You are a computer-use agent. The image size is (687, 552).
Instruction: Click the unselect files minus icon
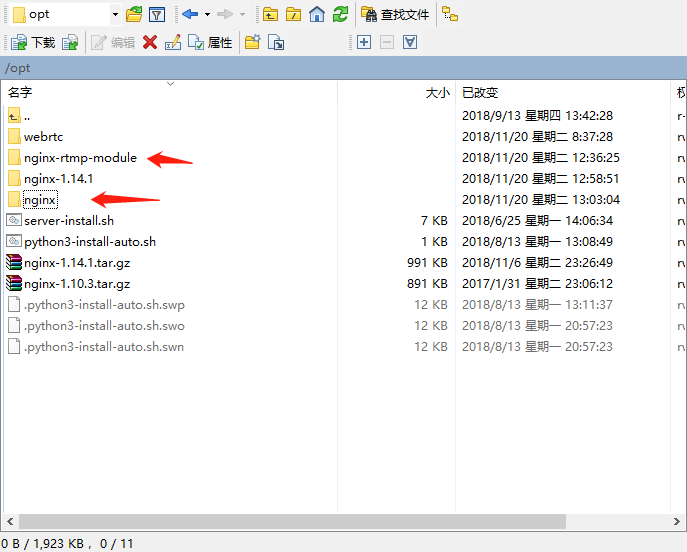(387, 42)
